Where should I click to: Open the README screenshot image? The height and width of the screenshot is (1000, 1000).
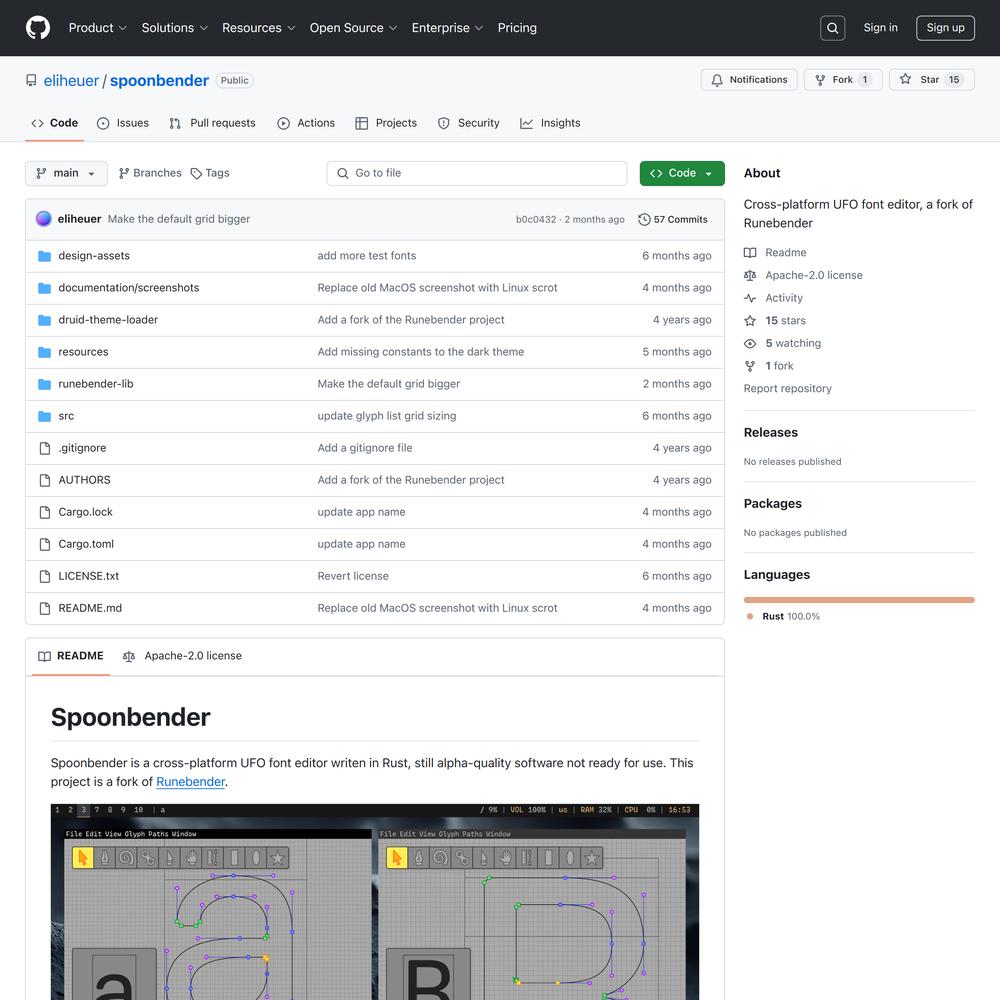(x=375, y=902)
